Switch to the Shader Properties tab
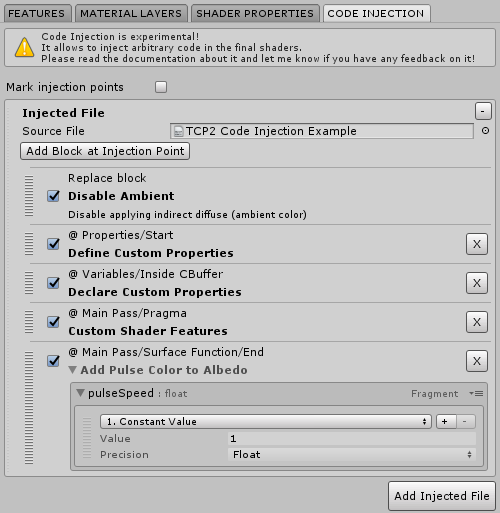500x513 pixels. (x=255, y=13)
